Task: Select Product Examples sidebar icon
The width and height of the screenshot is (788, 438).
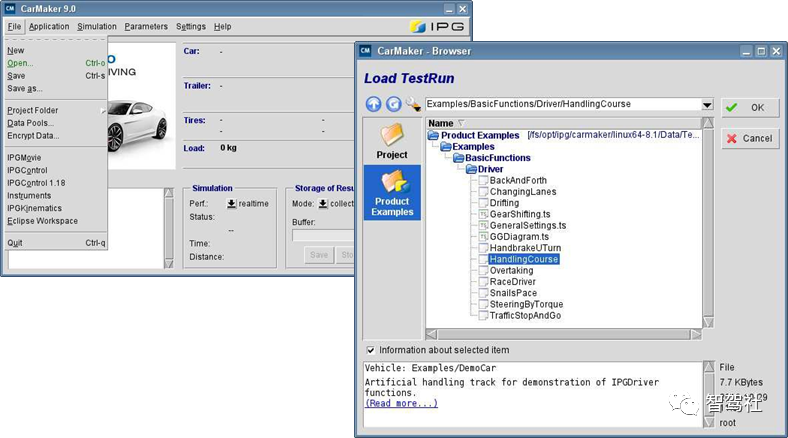Action: pyautogui.click(x=392, y=193)
